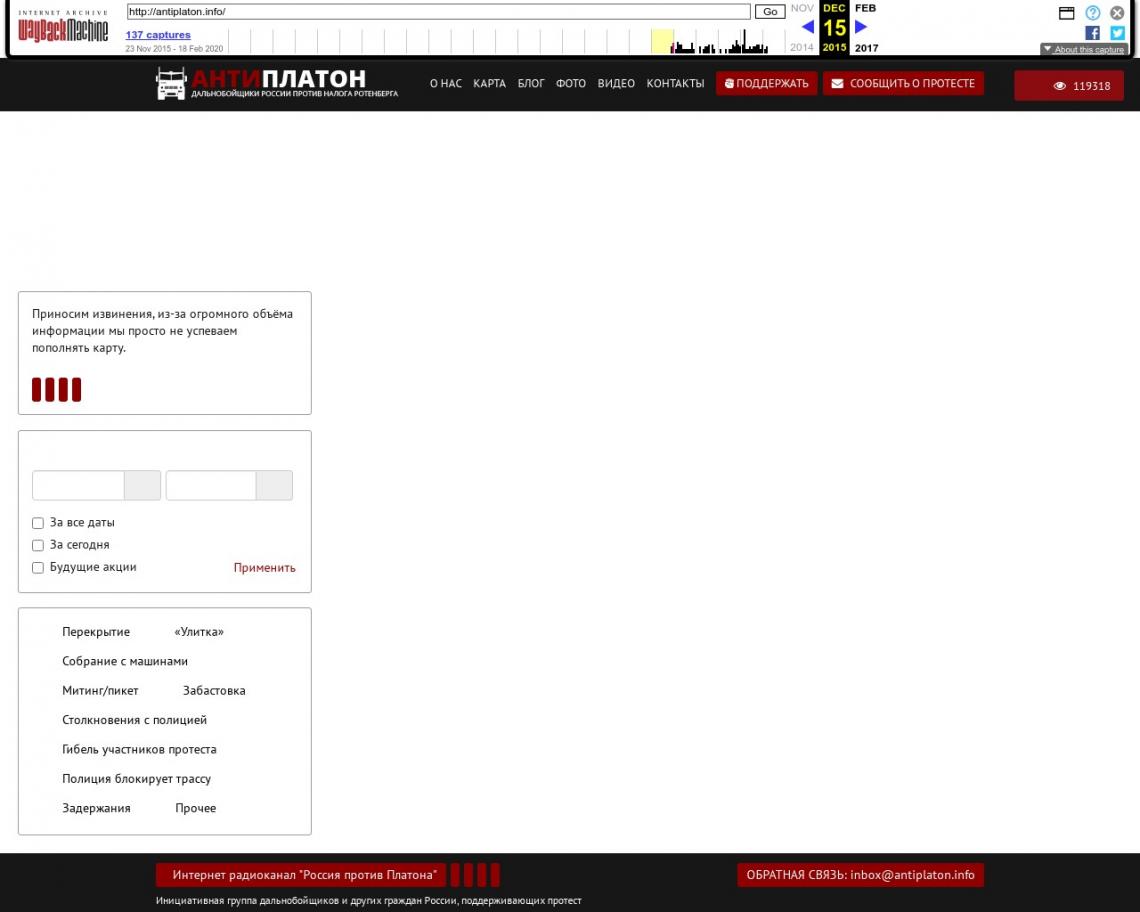Go to the previous capture with the left blue arrow
This screenshot has width=1140, height=912.
click(x=808, y=28)
